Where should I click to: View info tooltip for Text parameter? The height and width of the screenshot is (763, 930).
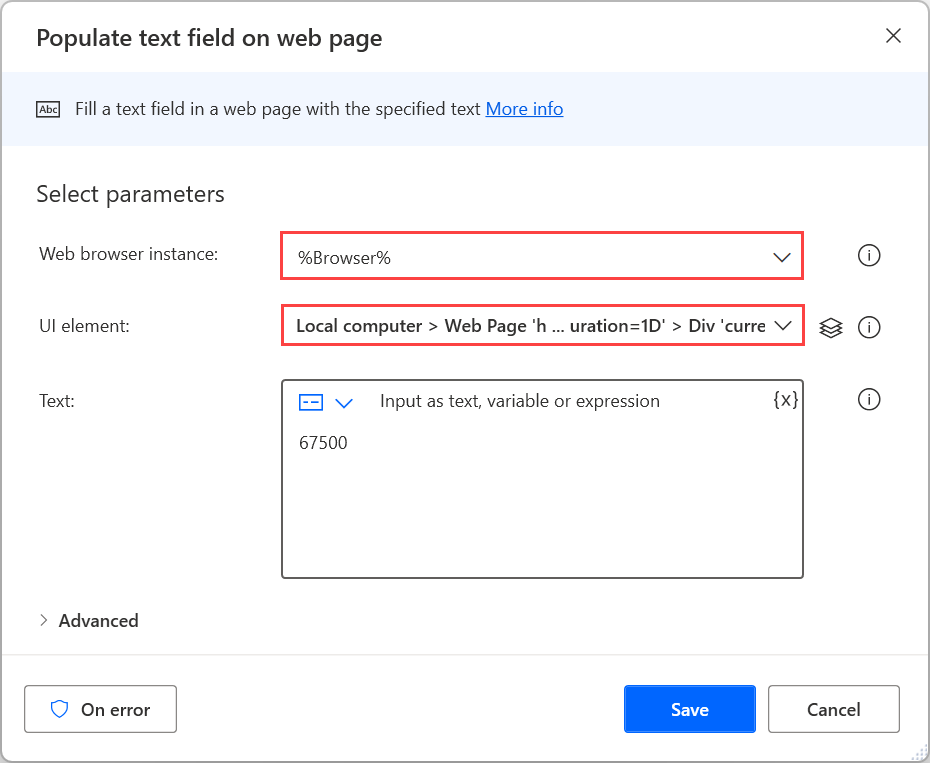[x=869, y=399]
